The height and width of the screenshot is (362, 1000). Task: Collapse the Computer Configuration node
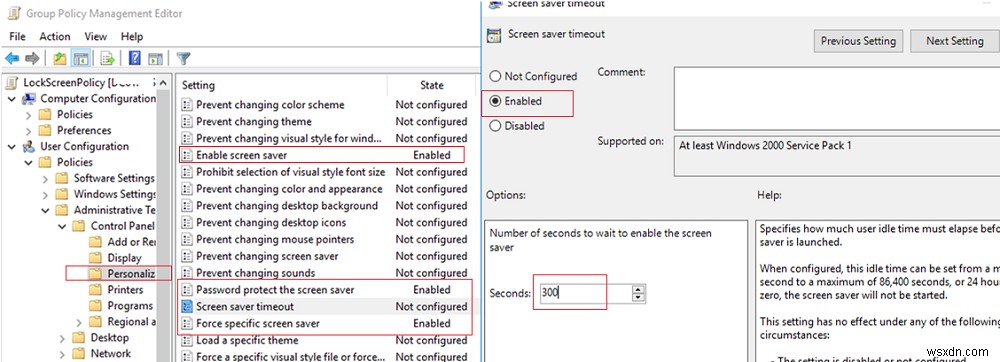tap(12, 99)
